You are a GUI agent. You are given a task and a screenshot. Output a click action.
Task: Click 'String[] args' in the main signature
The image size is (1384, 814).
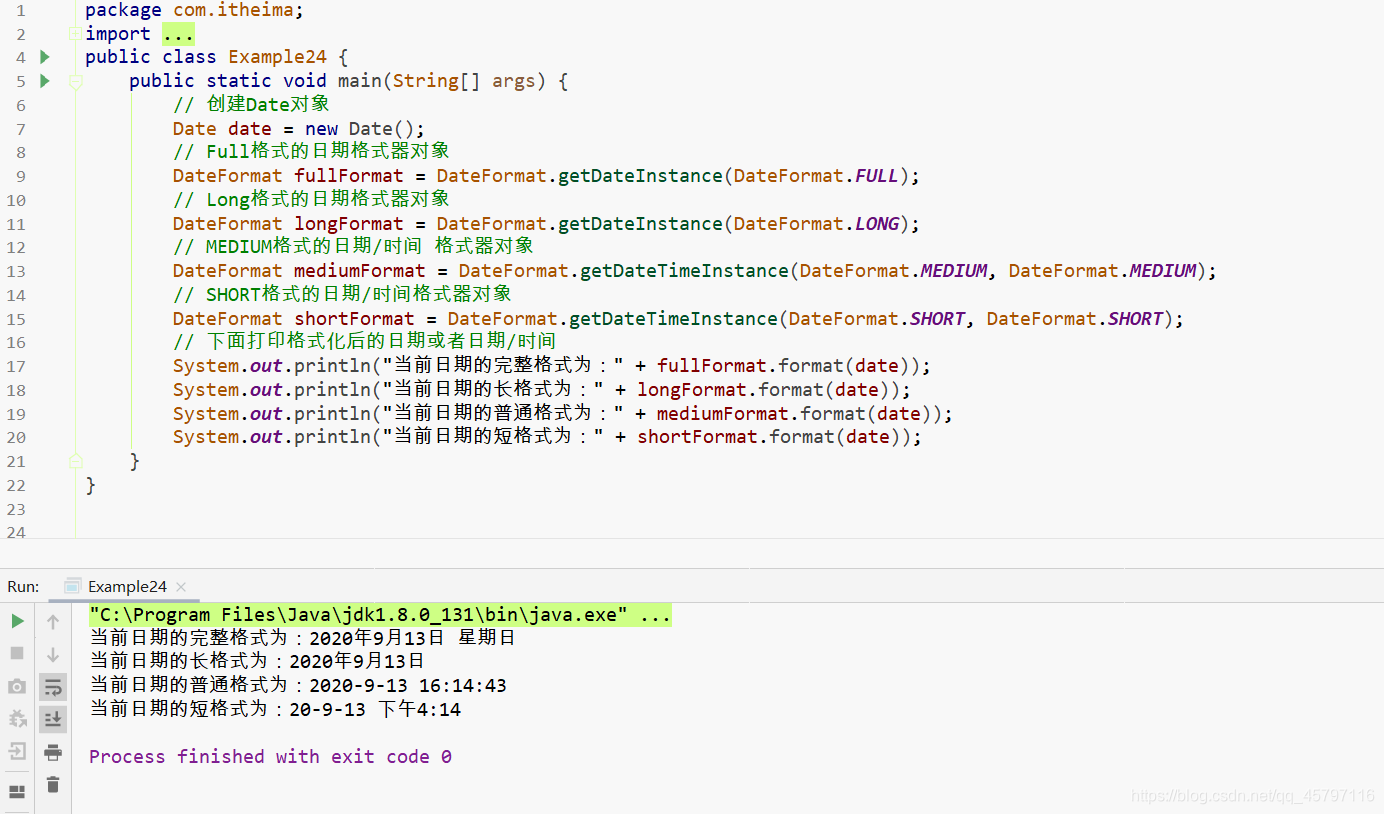pyautogui.click(x=464, y=81)
